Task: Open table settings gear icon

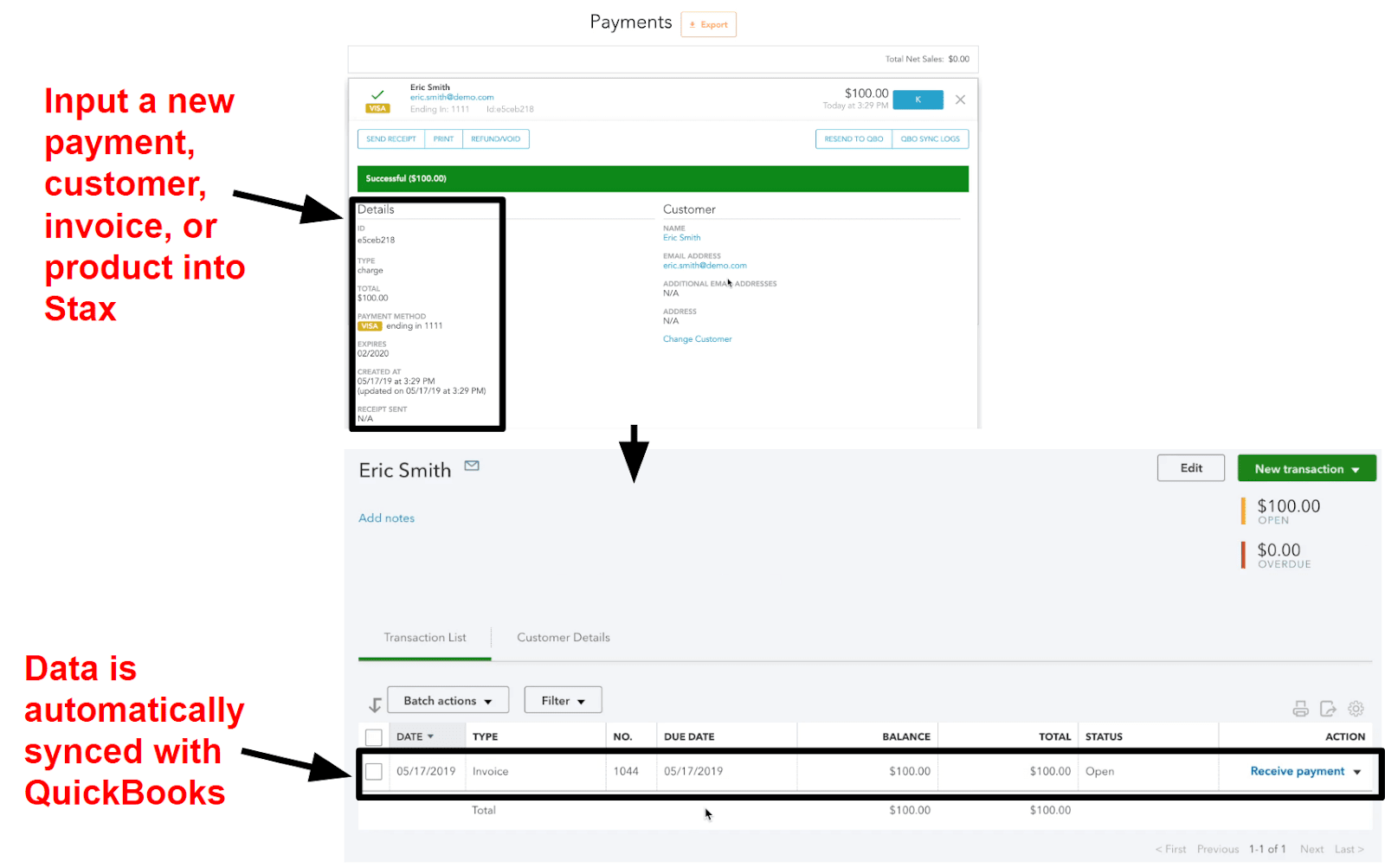Action: pos(1356,709)
